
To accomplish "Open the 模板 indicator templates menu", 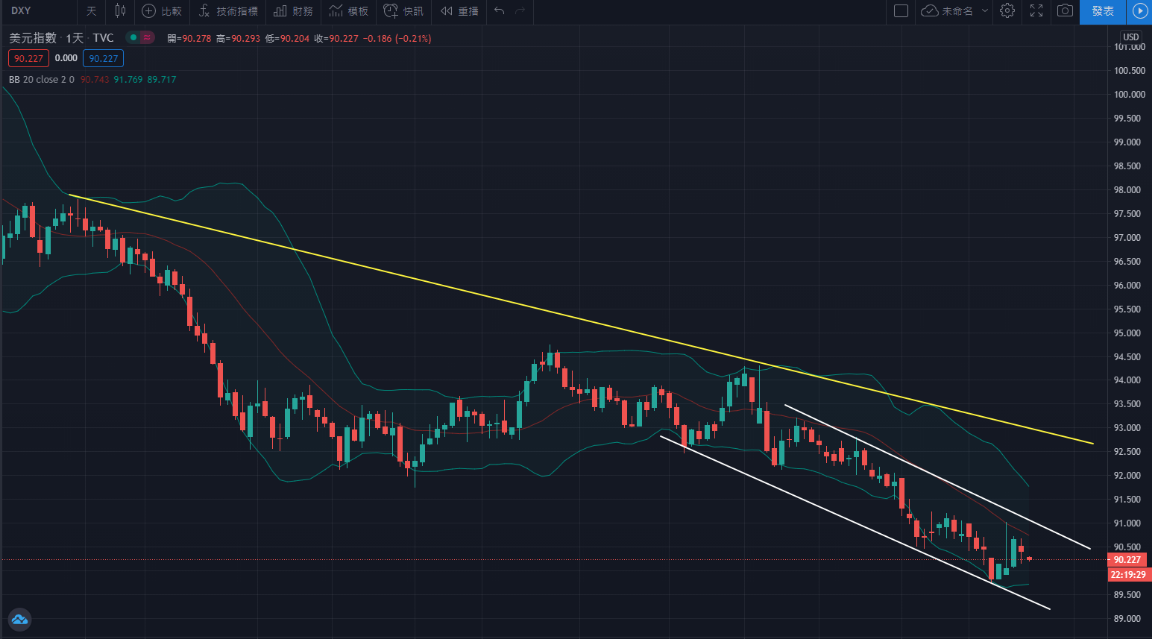I will (x=348, y=11).
